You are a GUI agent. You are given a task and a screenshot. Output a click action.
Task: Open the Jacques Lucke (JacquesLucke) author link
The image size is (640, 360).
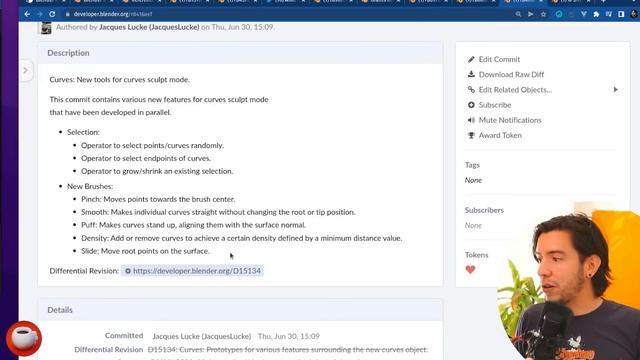pyautogui.click(x=149, y=27)
